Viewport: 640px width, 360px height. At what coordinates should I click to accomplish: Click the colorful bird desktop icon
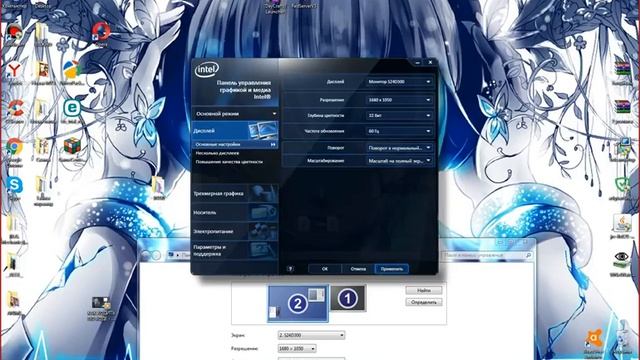pyautogui.click(x=72, y=69)
